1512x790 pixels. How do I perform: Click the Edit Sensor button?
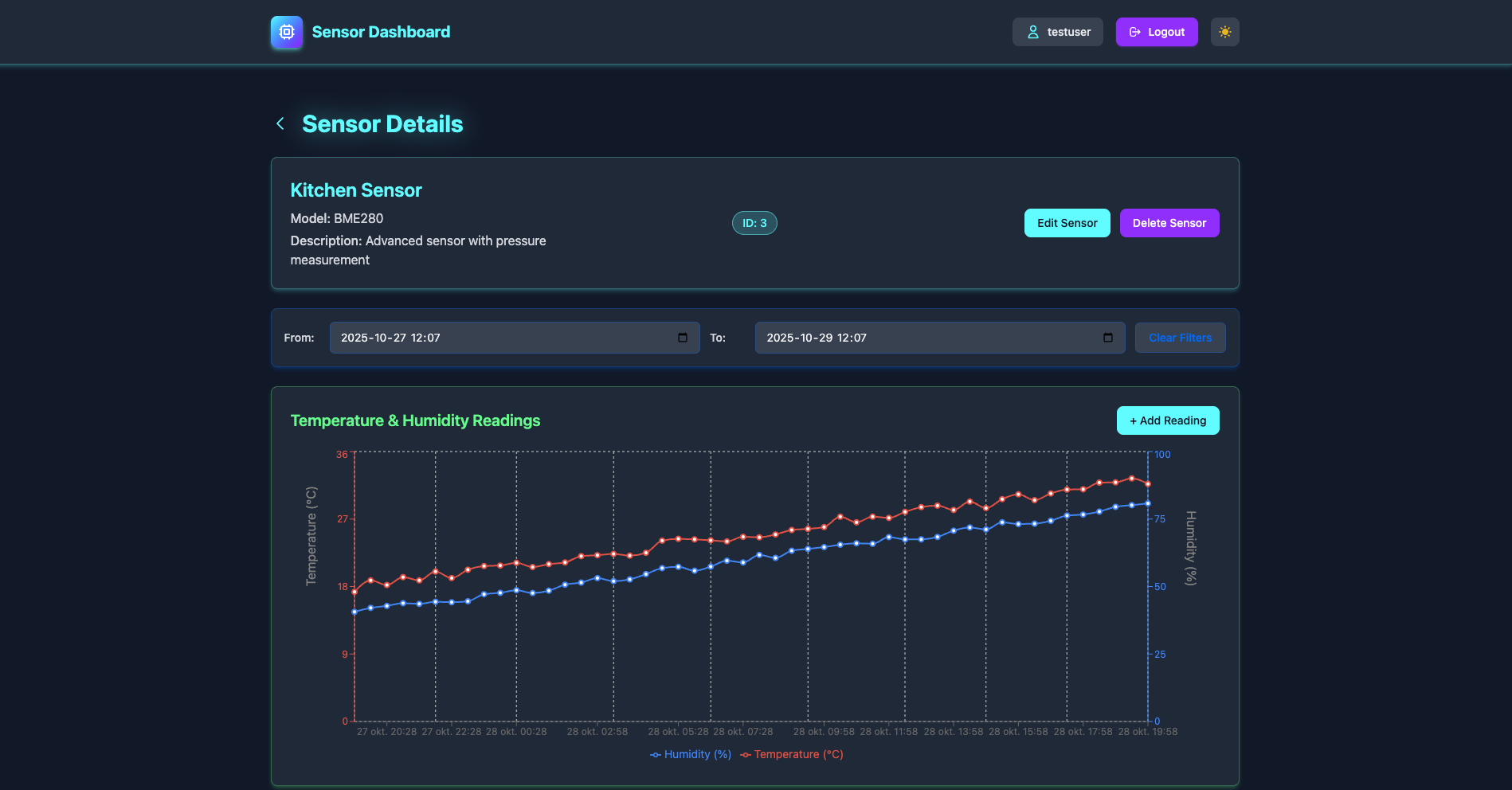pyautogui.click(x=1067, y=223)
